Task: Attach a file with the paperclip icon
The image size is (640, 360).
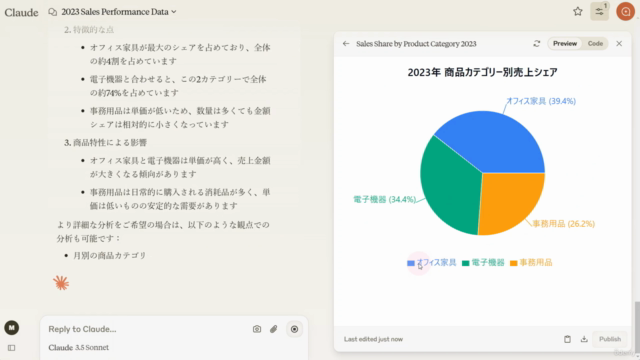Action: [x=273, y=329]
